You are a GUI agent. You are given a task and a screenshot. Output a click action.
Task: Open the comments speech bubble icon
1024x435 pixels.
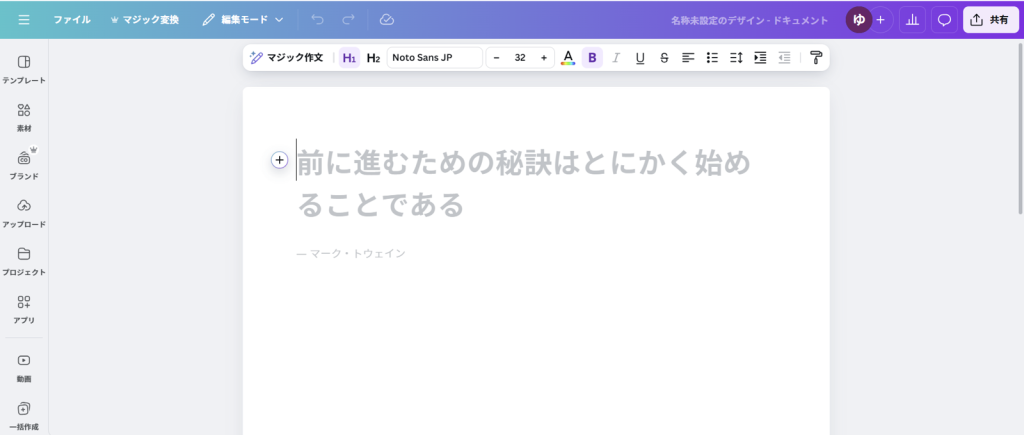943,19
